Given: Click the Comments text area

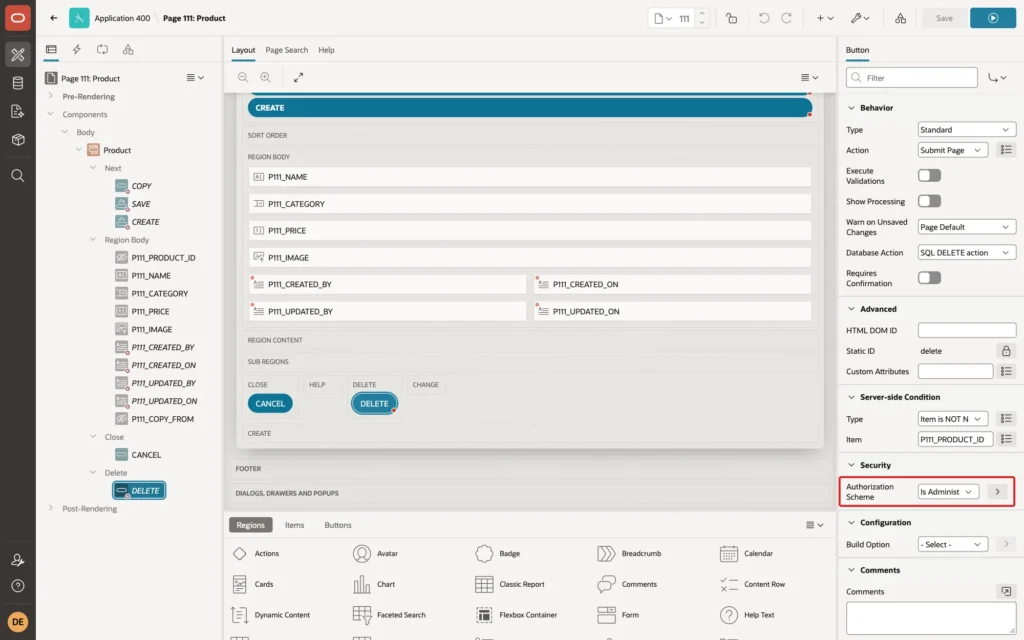Looking at the screenshot, I should click(x=931, y=618).
